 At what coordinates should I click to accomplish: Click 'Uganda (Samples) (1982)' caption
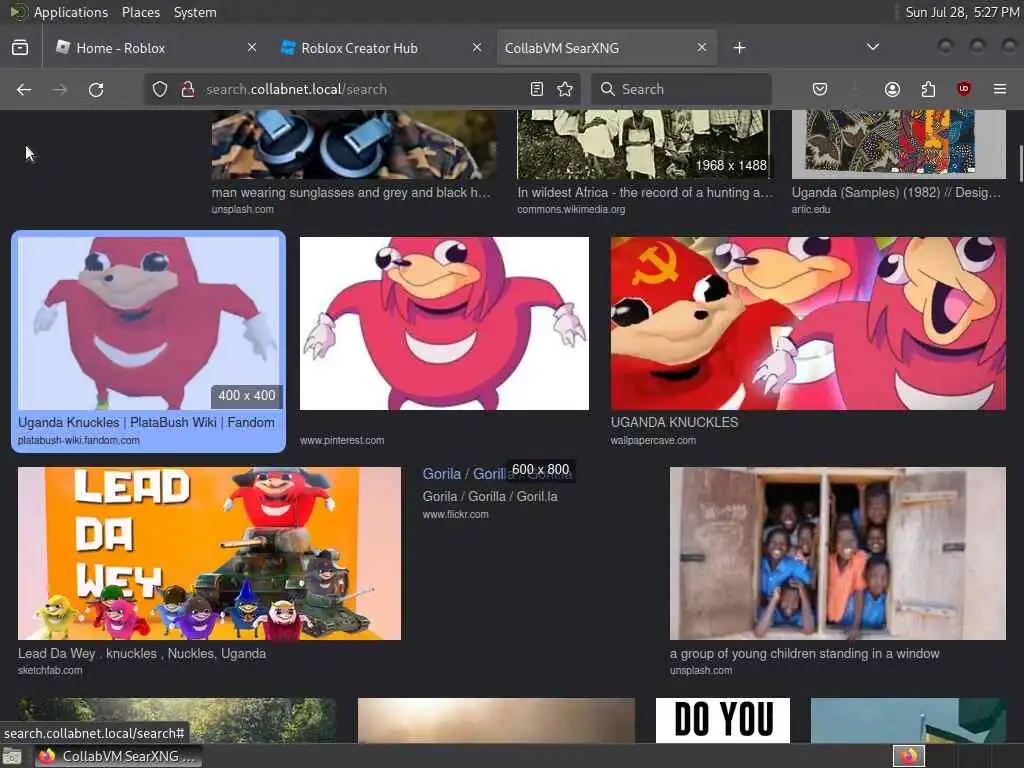(x=896, y=193)
